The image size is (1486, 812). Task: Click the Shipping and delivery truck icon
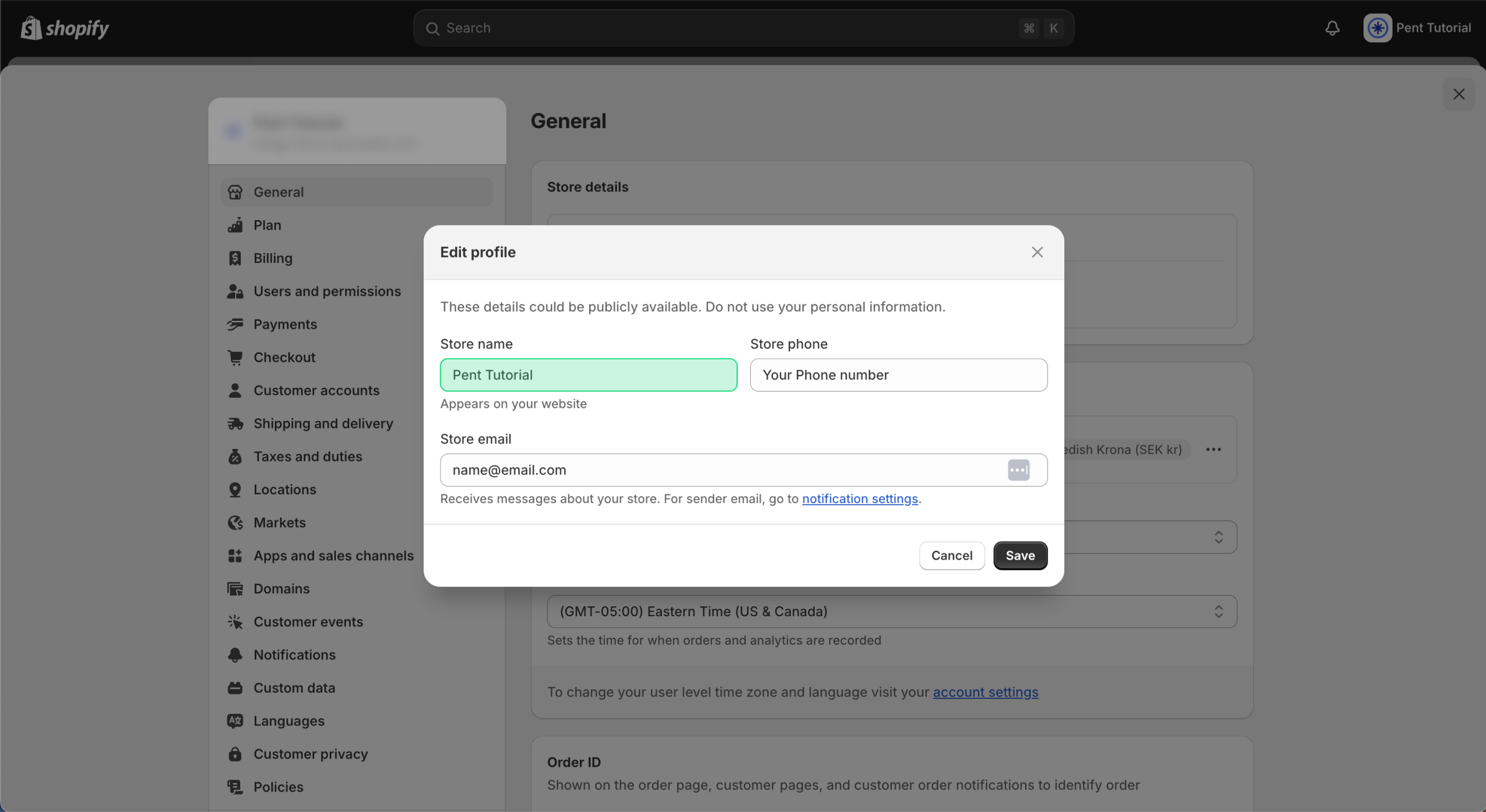(235, 423)
